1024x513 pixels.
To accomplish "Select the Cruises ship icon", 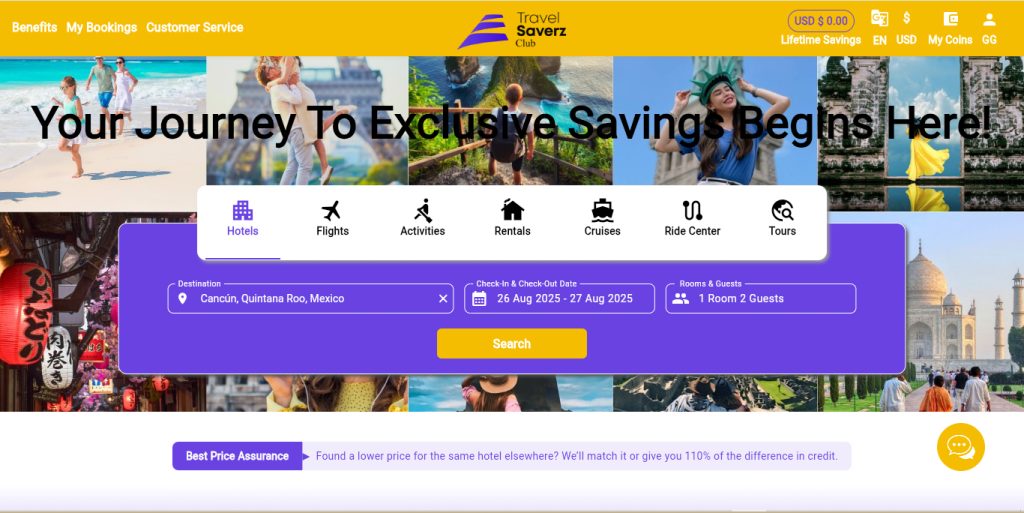I will tap(602, 210).
